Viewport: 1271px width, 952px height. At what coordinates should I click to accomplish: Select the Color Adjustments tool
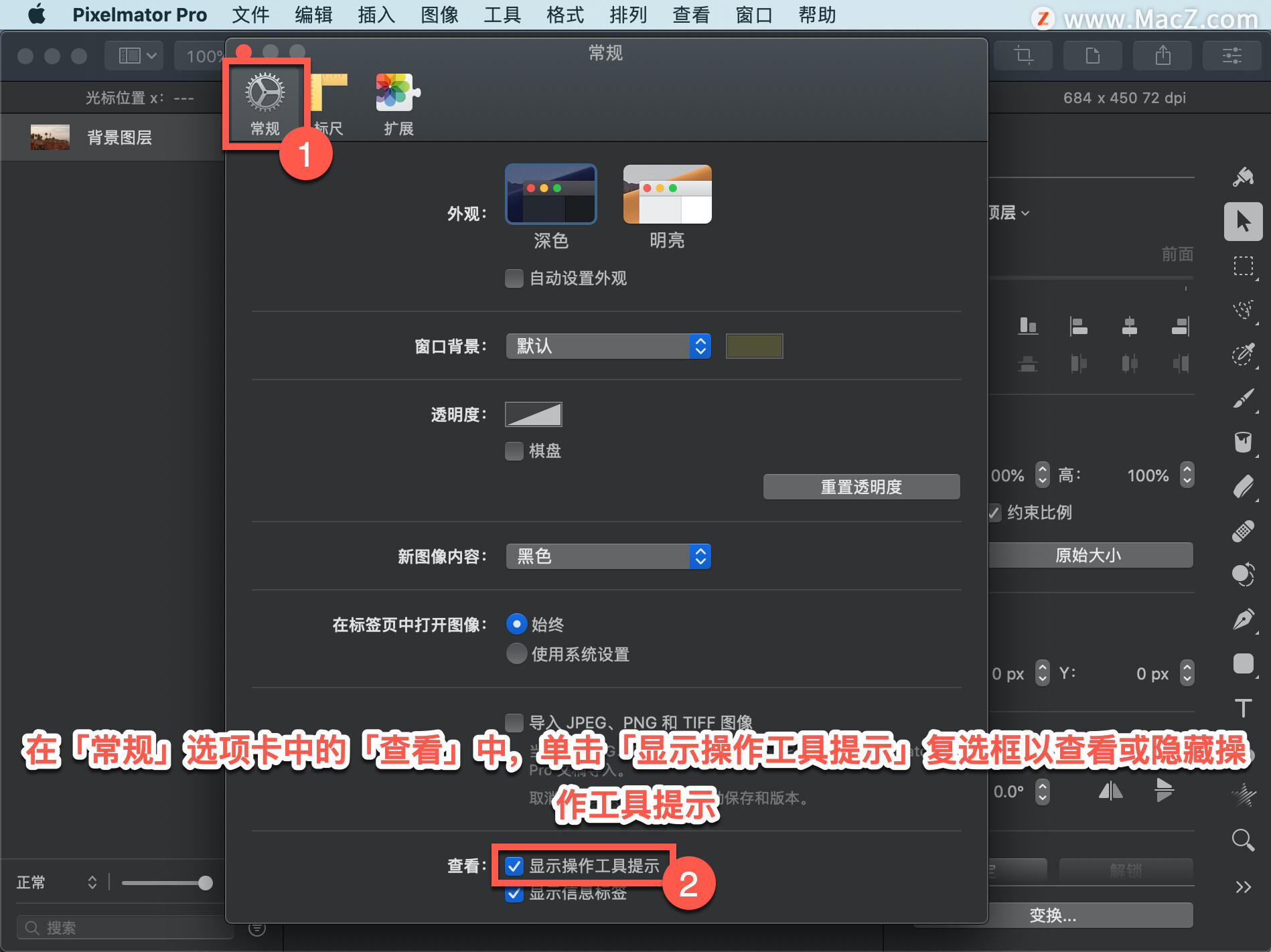click(x=1244, y=575)
